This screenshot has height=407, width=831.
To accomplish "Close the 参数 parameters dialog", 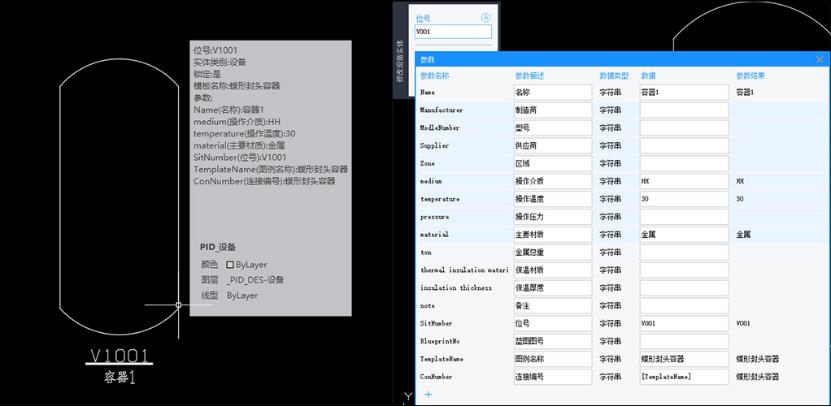I will pos(819,59).
